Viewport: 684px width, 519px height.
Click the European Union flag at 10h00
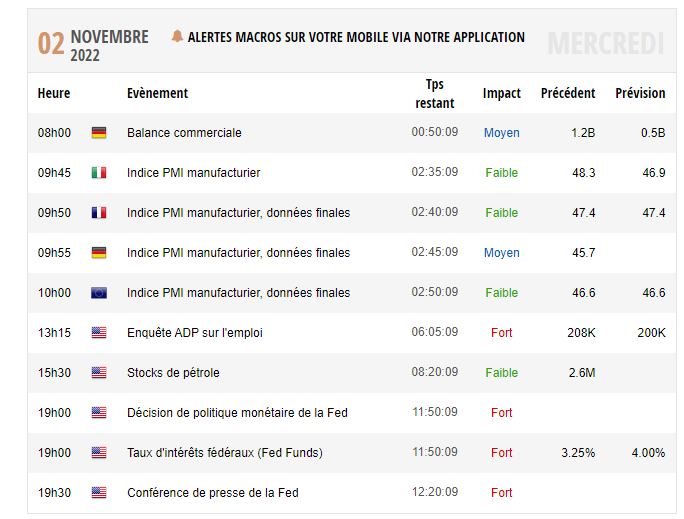(x=99, y=293)
